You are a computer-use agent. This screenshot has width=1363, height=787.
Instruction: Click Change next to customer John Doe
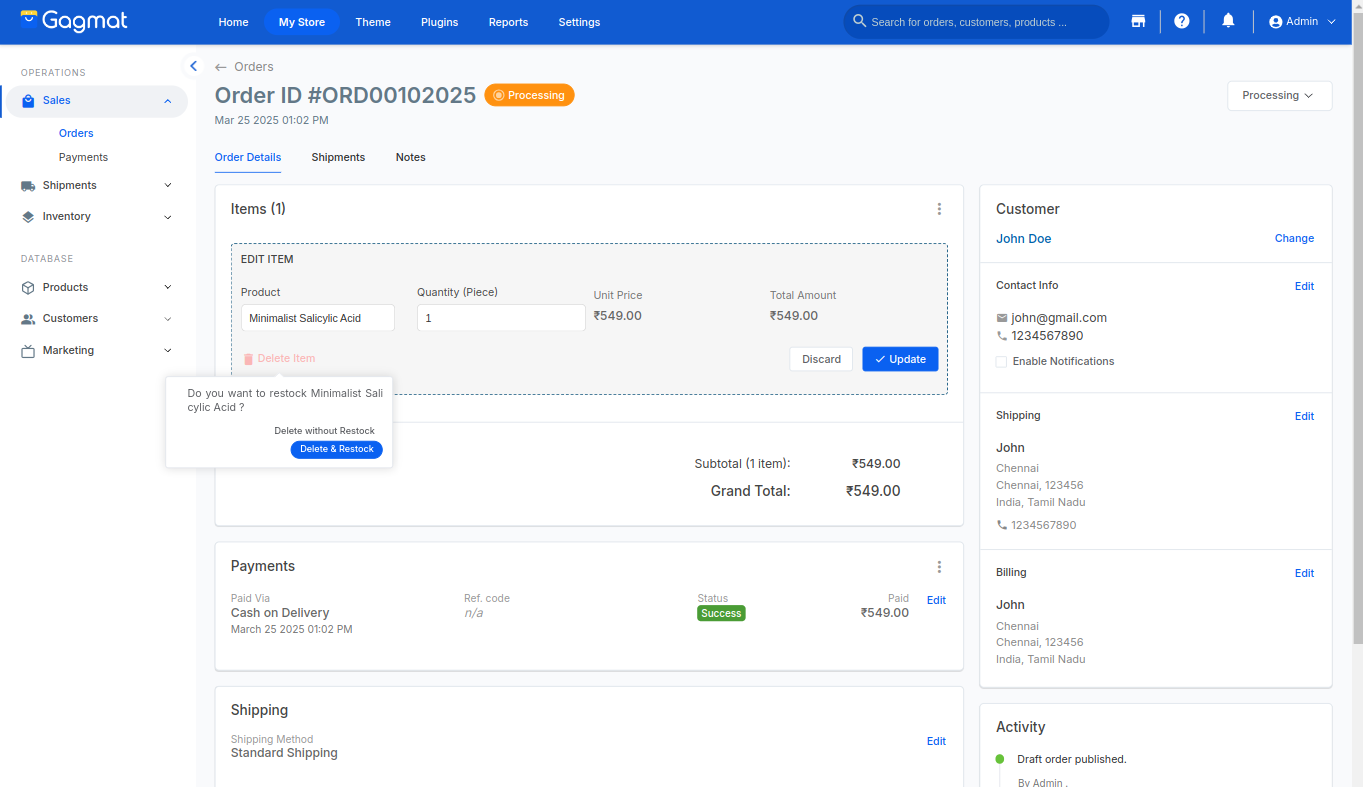[1294, 239]
